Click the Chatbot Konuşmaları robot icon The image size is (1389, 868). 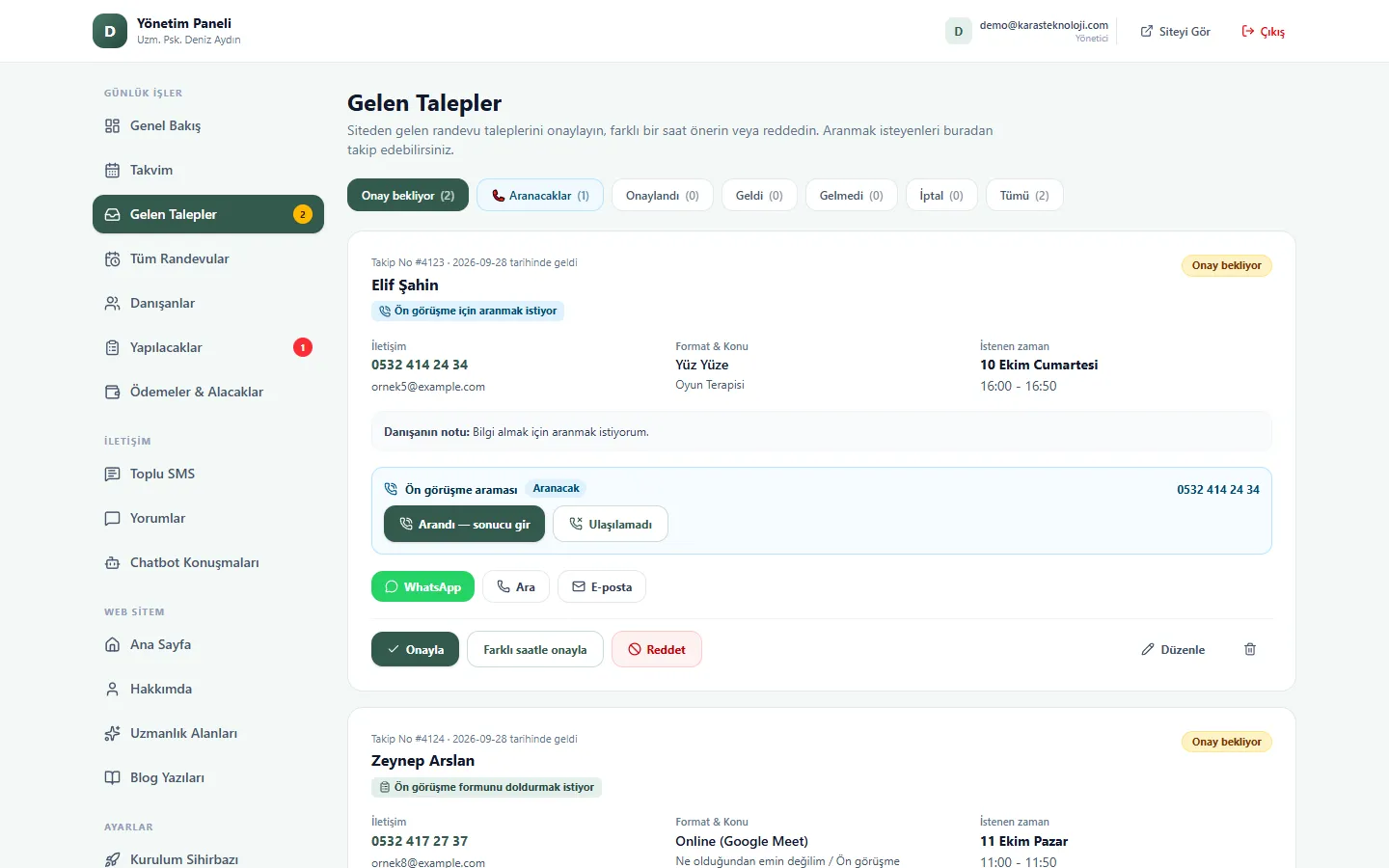[112, 562]
